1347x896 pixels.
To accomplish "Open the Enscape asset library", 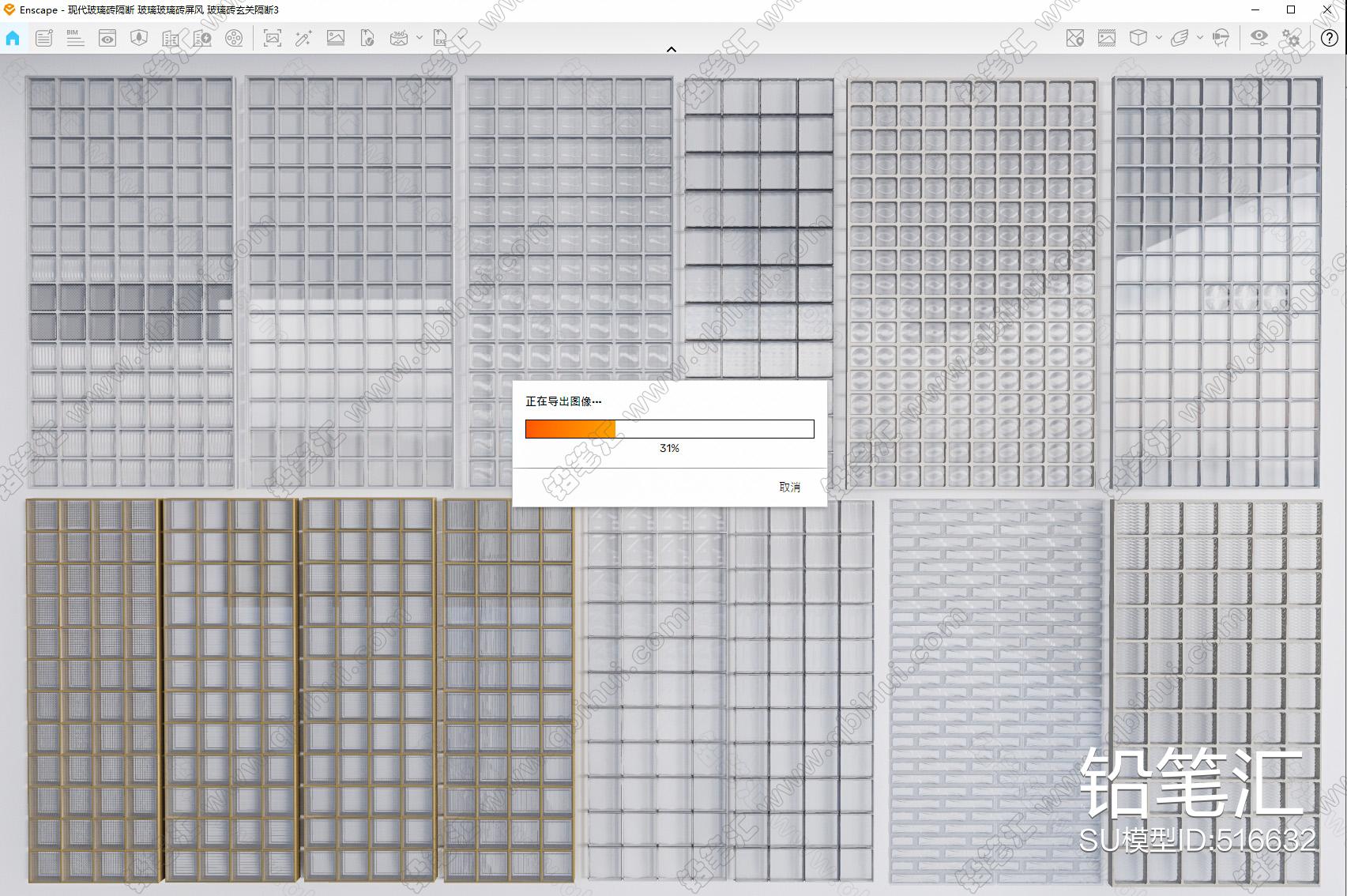I will 139,38.
